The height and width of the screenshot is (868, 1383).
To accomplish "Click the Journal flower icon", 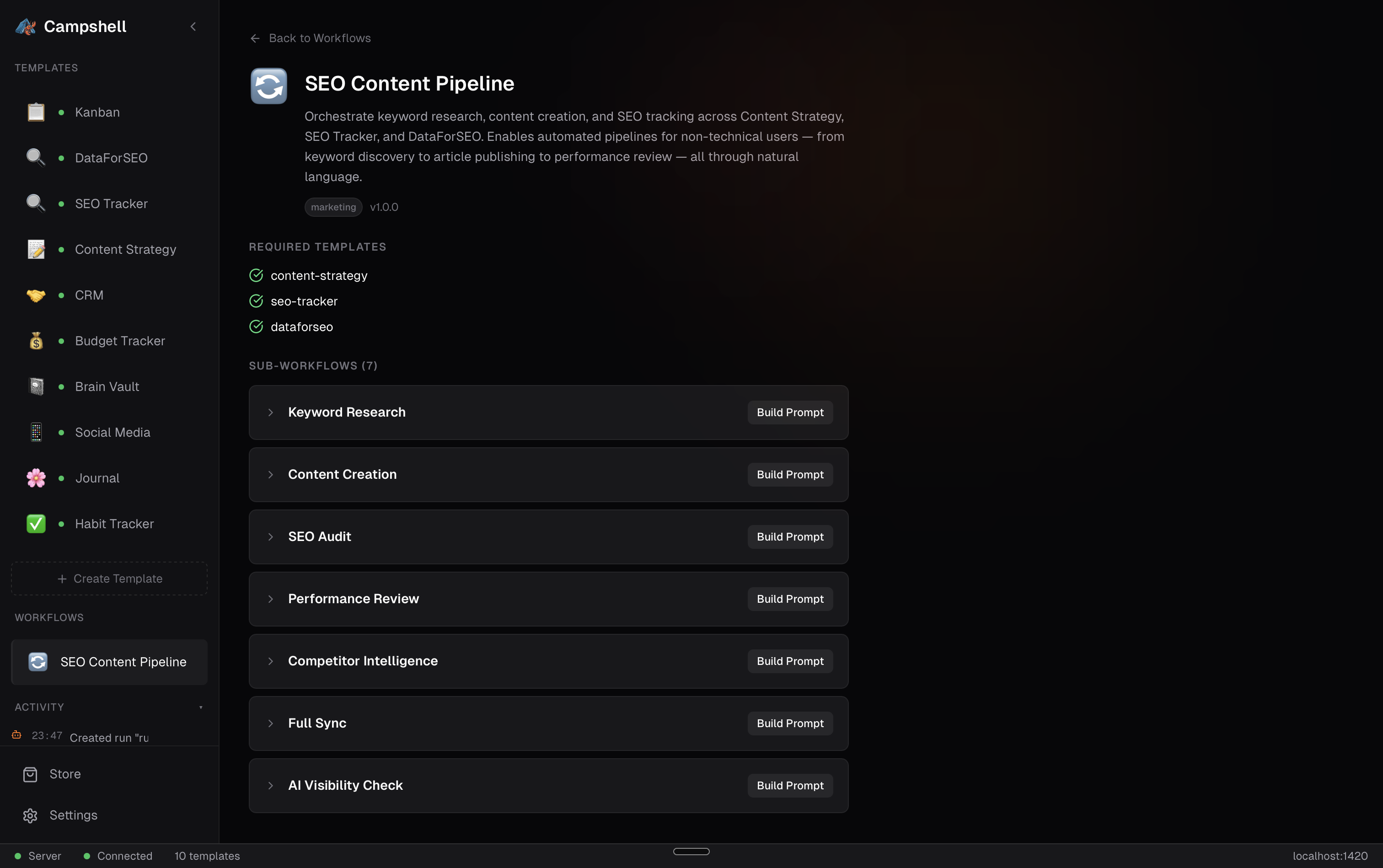I will pyautogui.click(x=36, y=478).
